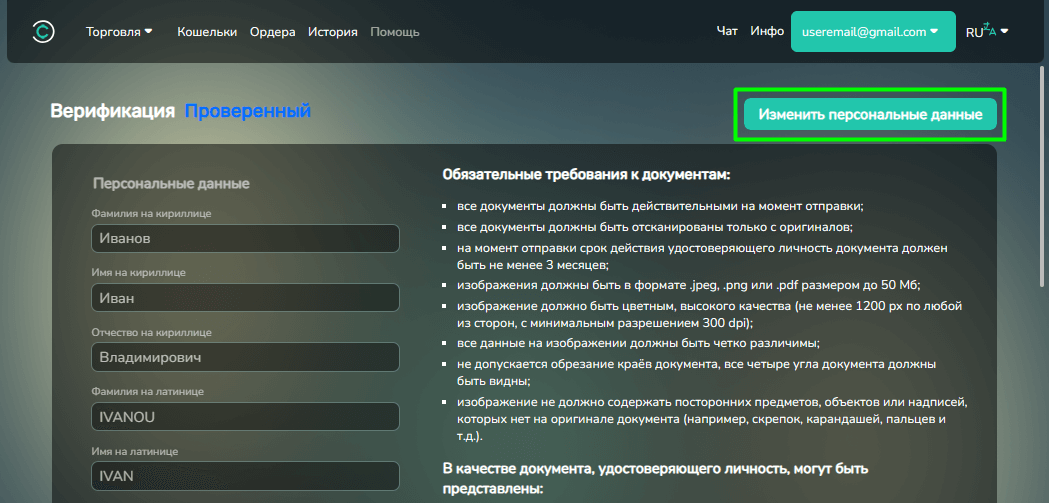This screenshot has height=503, width=1049.
Task: Navigate to История section
Action: click(x=333, y=32)
